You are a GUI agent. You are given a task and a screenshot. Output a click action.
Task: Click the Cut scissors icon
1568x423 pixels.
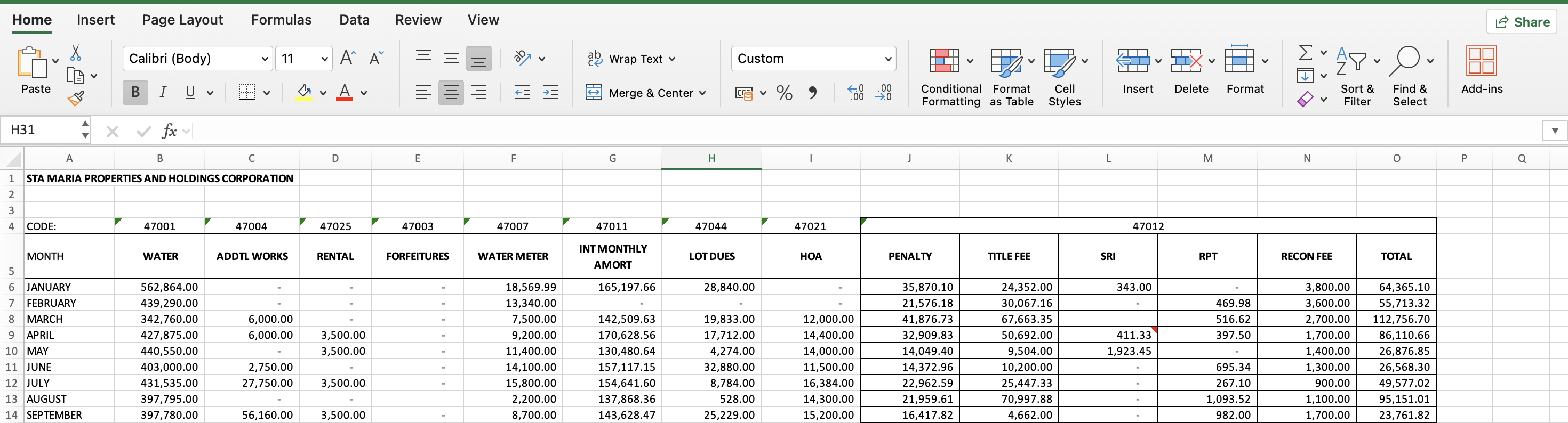point(76,53)
